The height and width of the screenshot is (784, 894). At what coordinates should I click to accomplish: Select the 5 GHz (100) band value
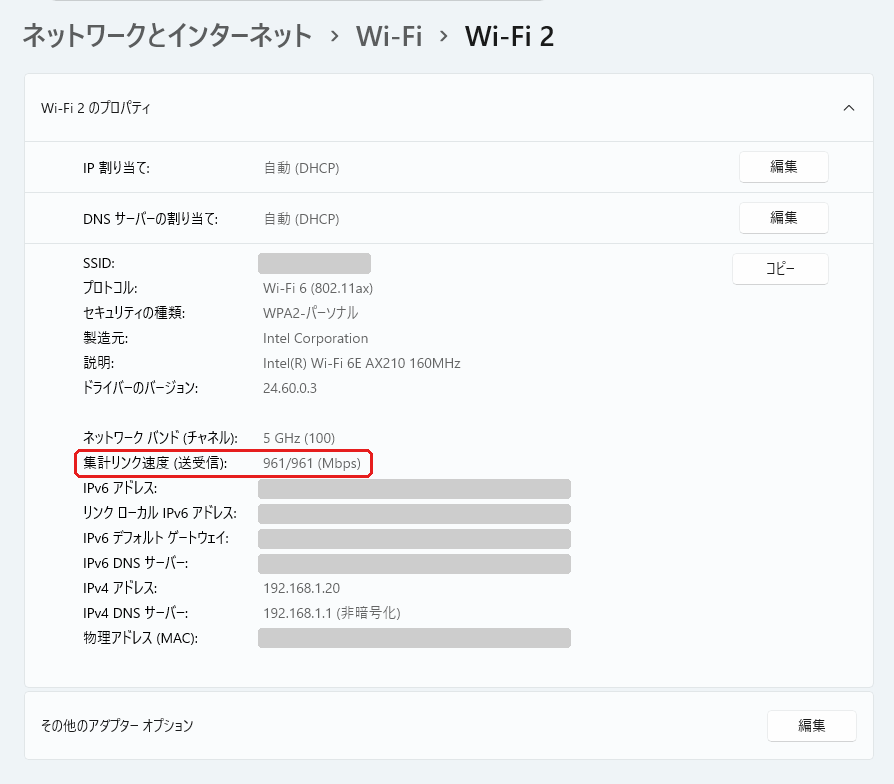pyautogui.click(x=299, y=438)
